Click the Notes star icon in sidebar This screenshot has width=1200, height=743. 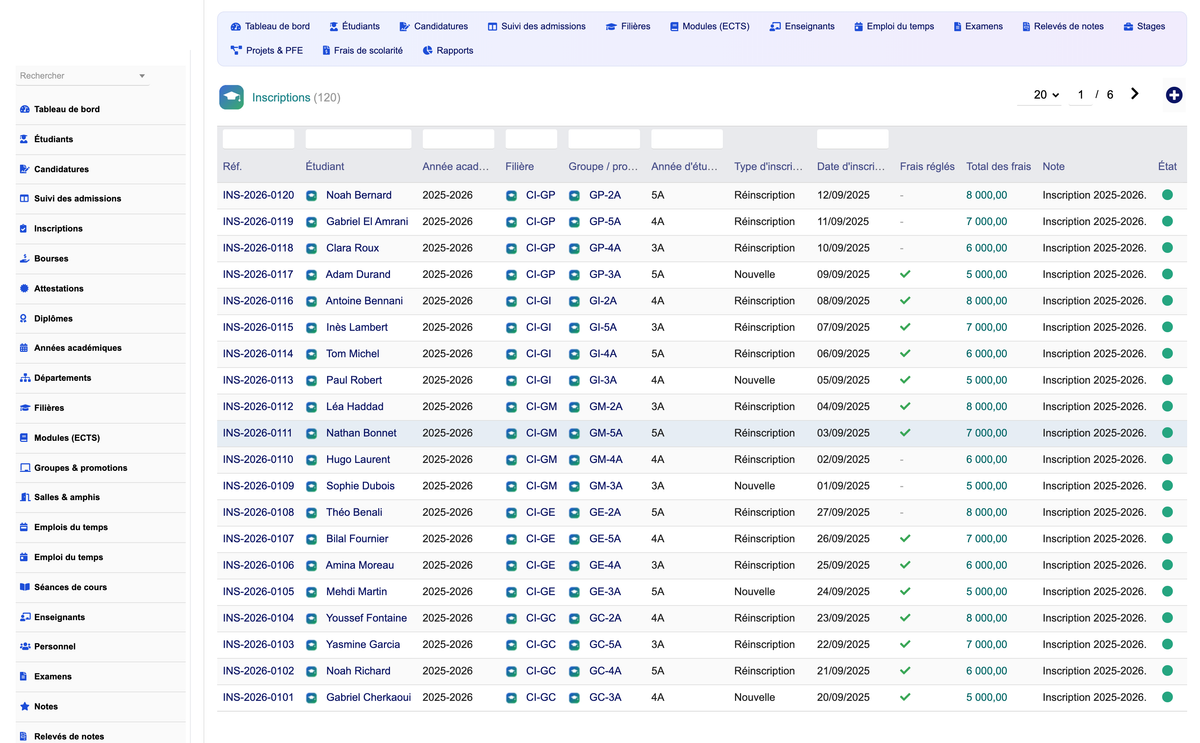24,706
